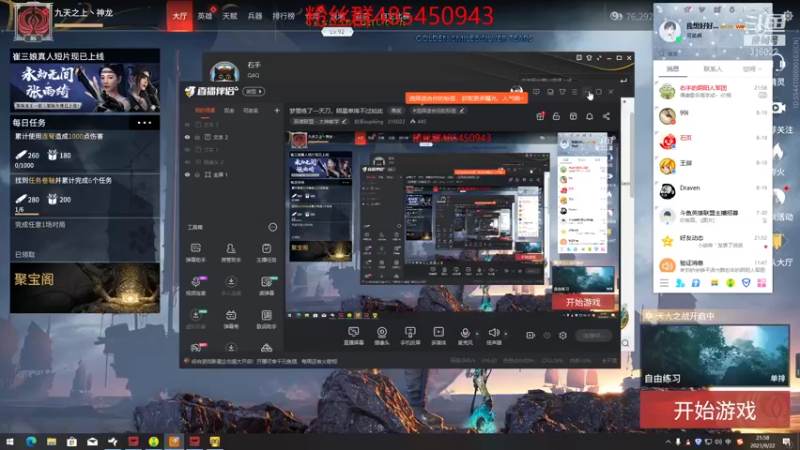
Task: Open the layout grid icon above preview
Action: [573, 116]
